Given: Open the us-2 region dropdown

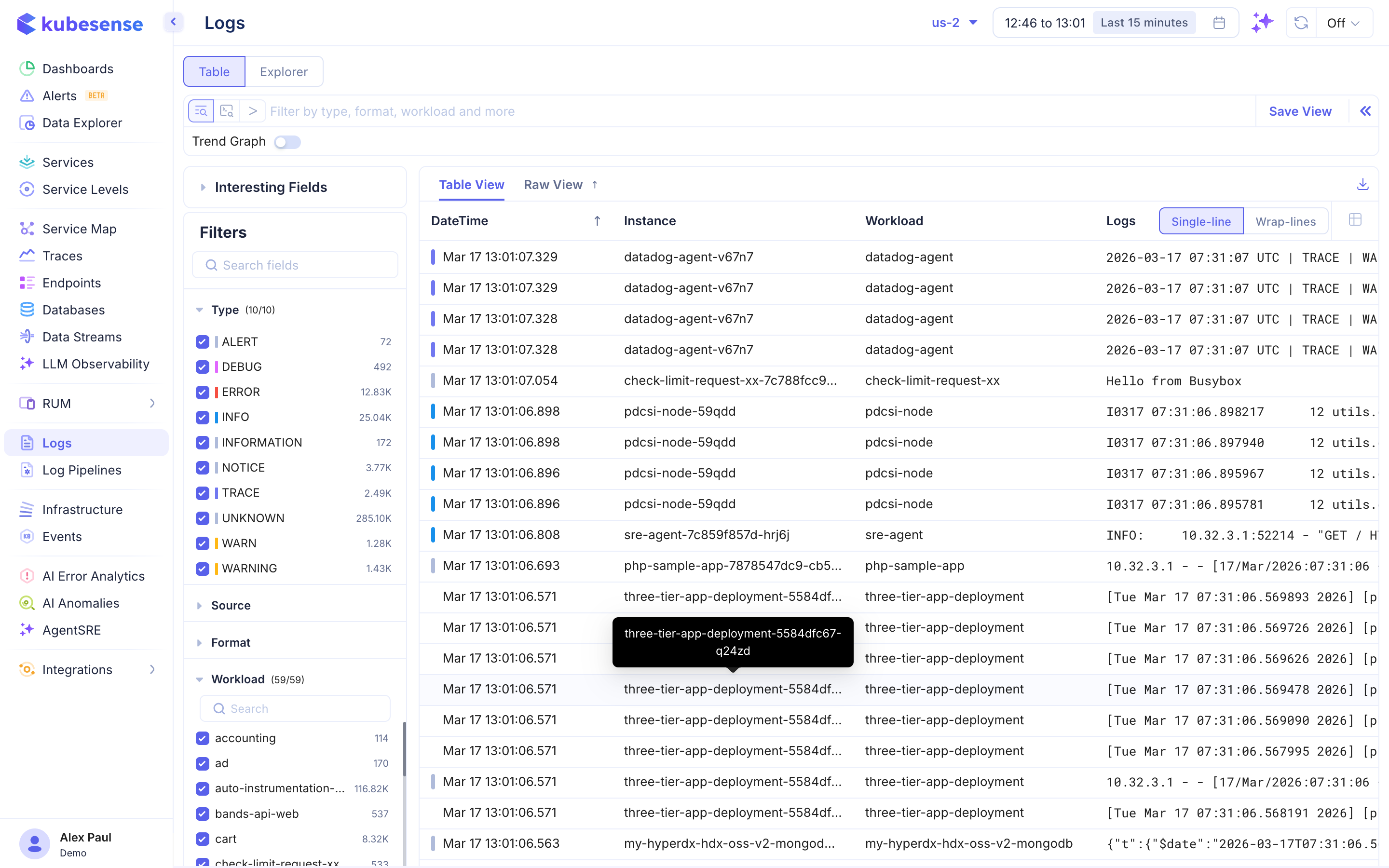Looking at the screenshot, I should [954, 22].
